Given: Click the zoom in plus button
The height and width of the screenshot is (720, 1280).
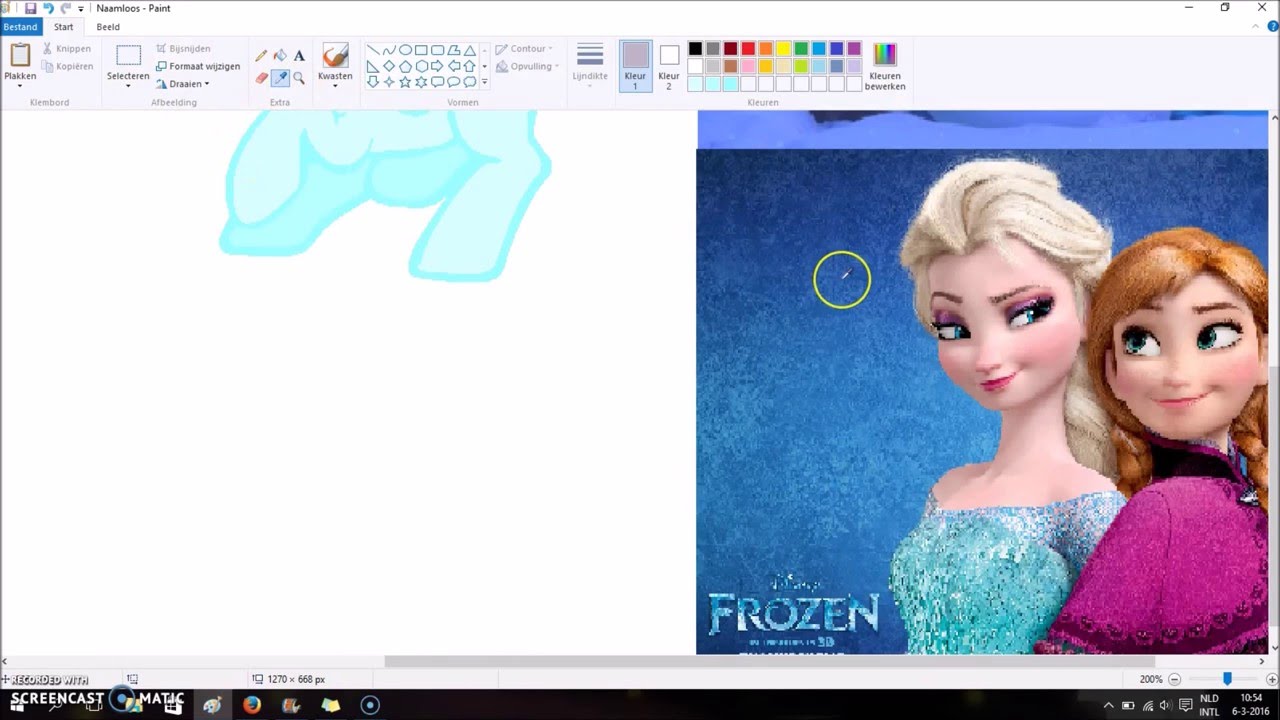Looking at the screenshot, I should (1272, 679).
